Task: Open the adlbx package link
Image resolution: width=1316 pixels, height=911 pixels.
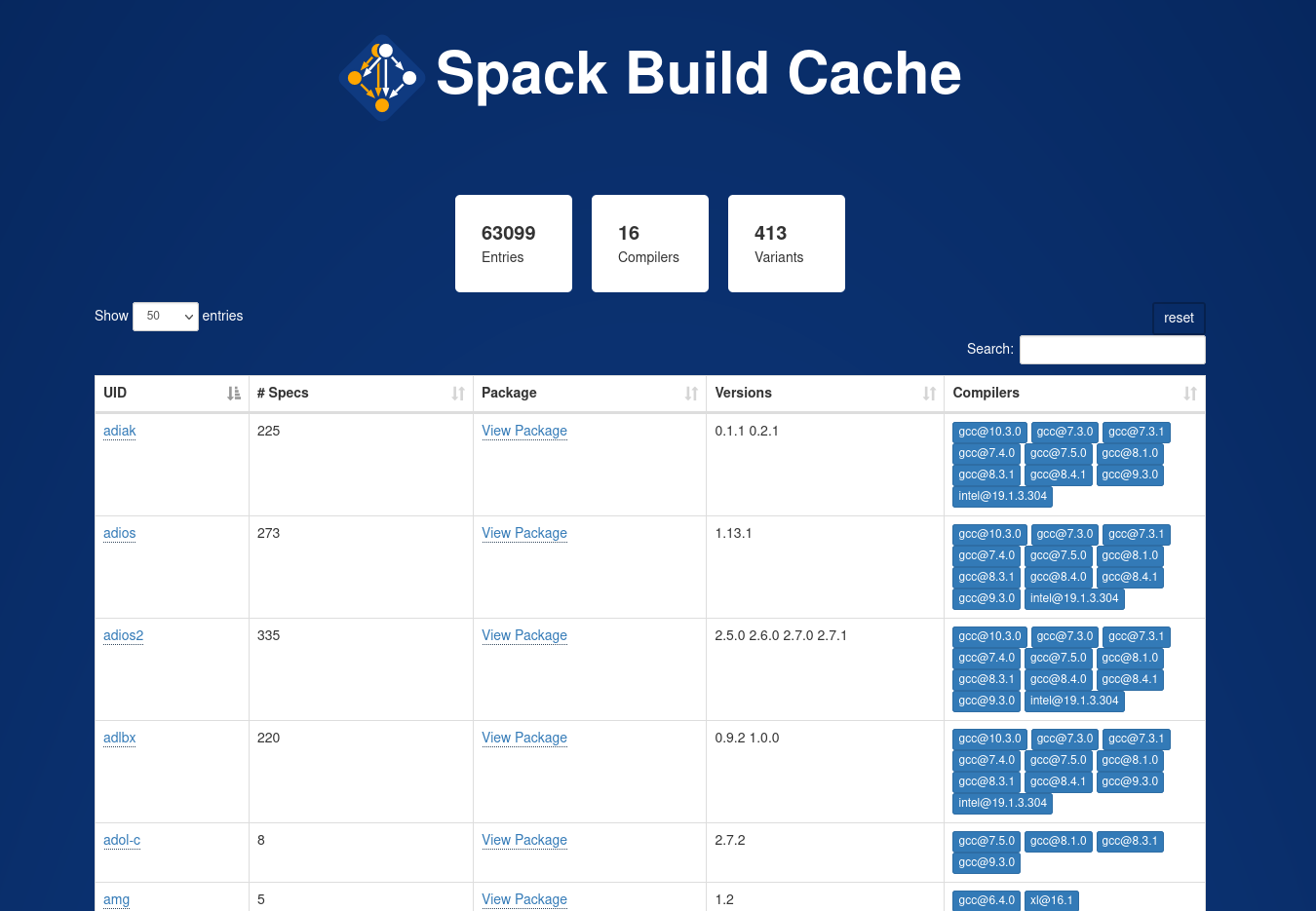Action: [x=120, y=738]
